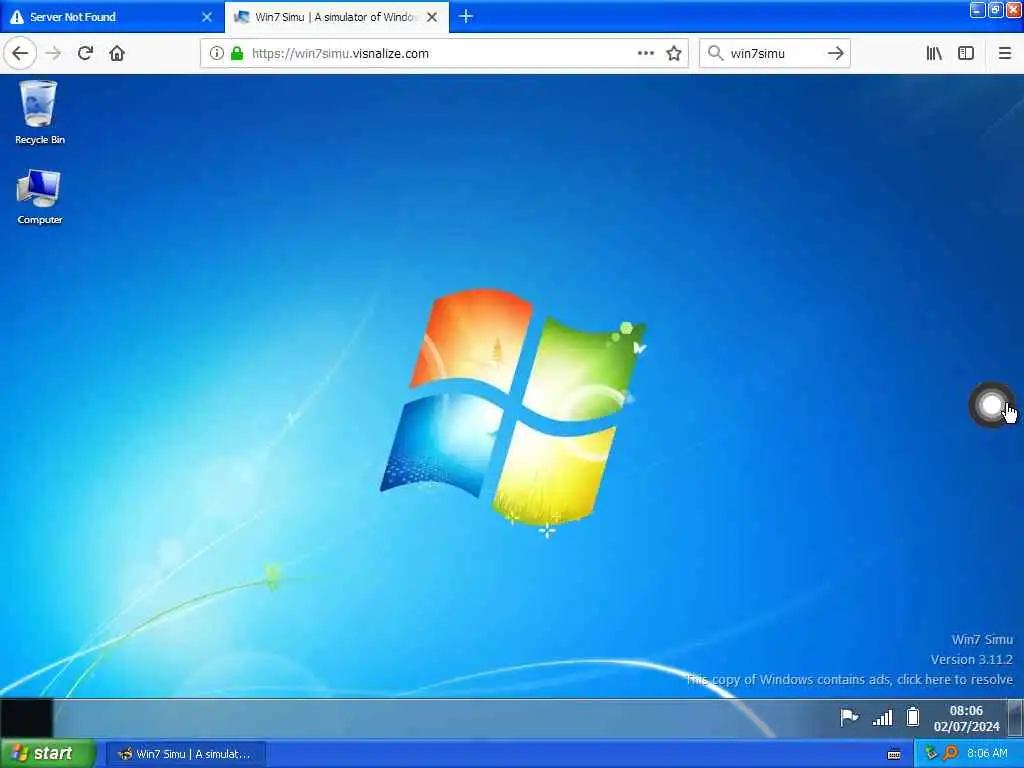The image size is (1024, 768).
Task: Click the green padlock security icon
Action: tap(237, 54)
